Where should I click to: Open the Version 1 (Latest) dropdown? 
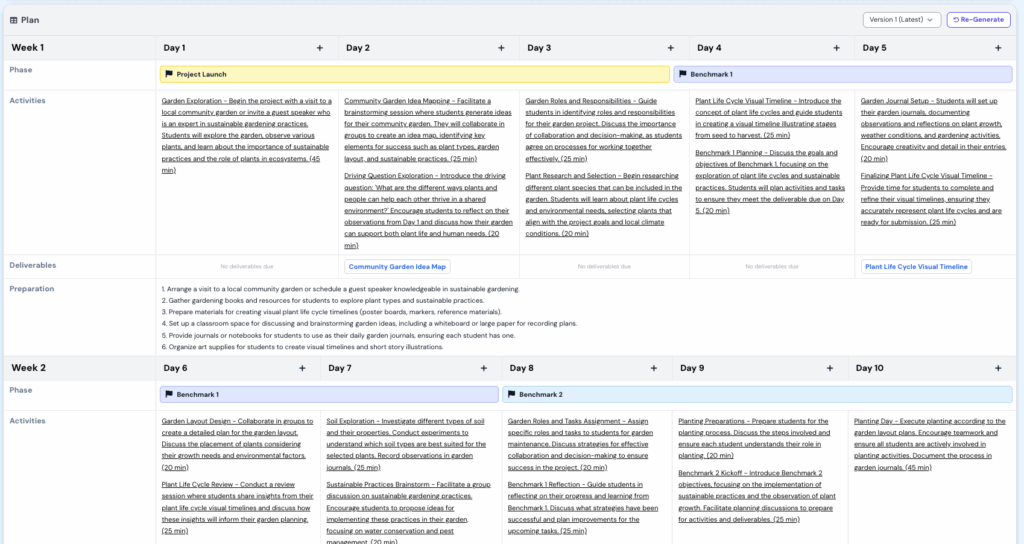coord(901,20)
